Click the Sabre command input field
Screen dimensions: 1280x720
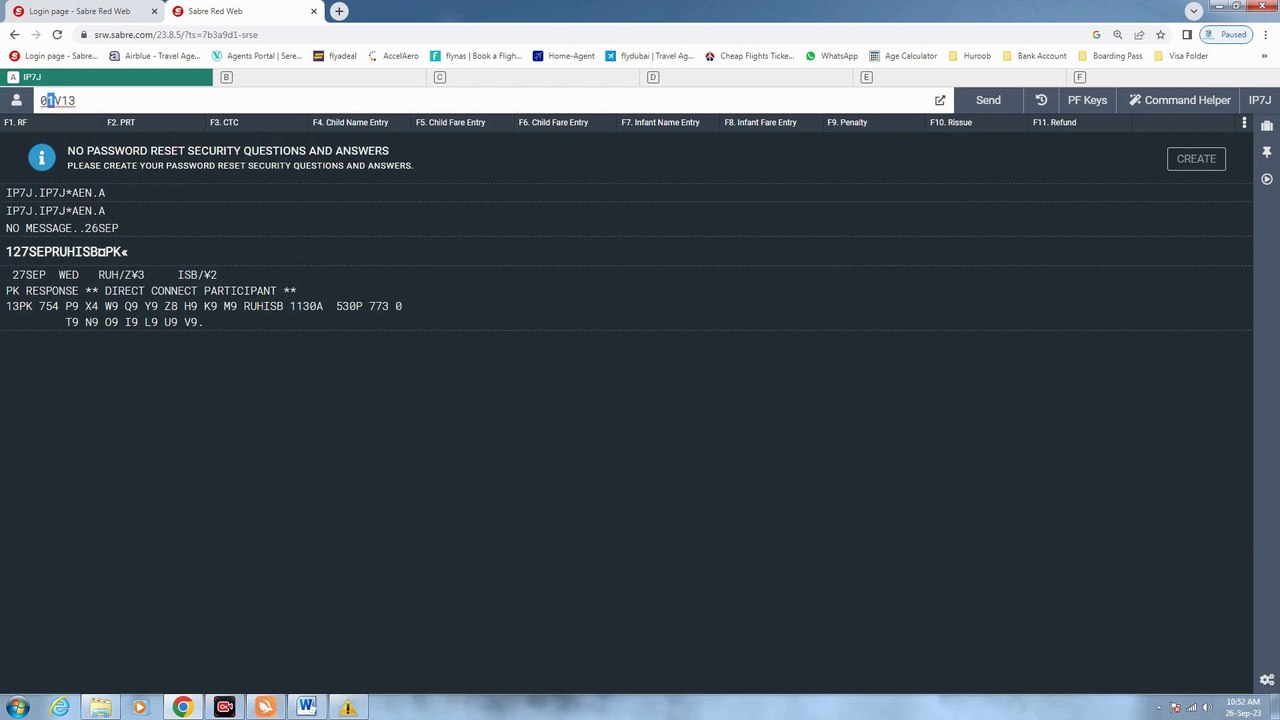click(x=480, y=100)
